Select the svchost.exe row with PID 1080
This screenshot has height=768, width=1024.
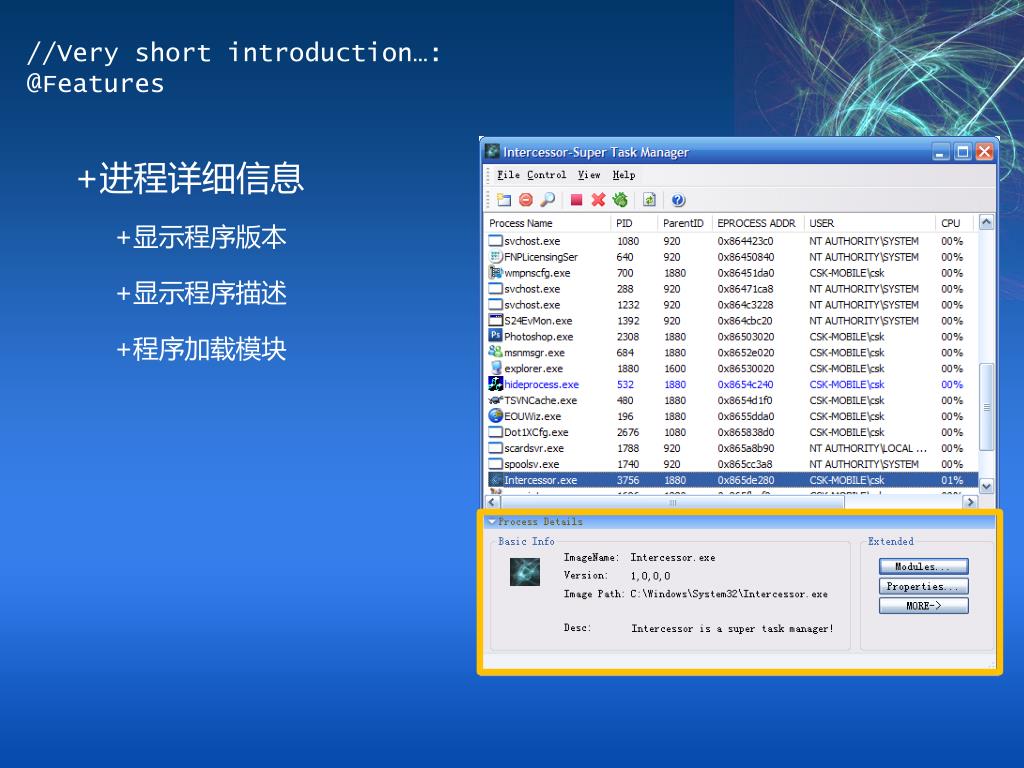pyautogui.click(x=731, y=241)
